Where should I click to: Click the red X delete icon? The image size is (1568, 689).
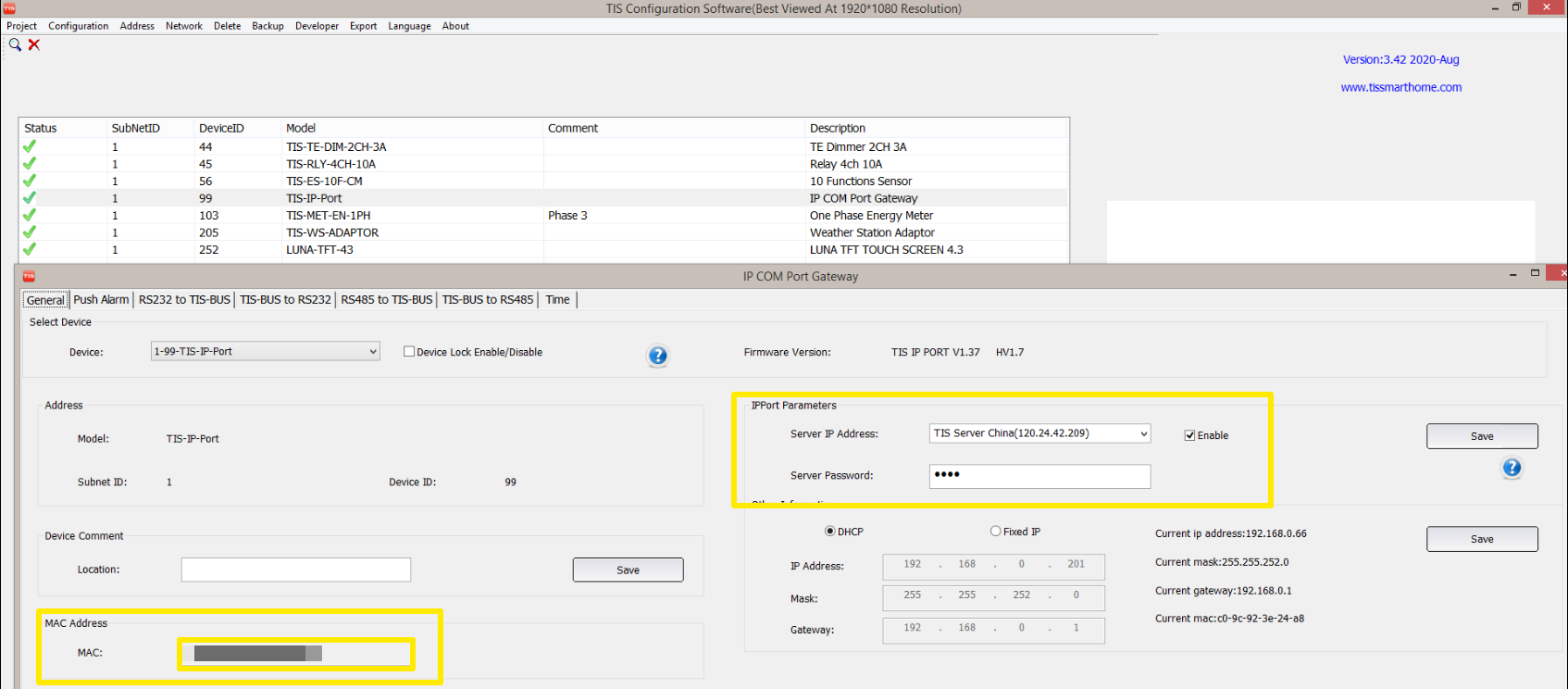[x=34, y=44]
